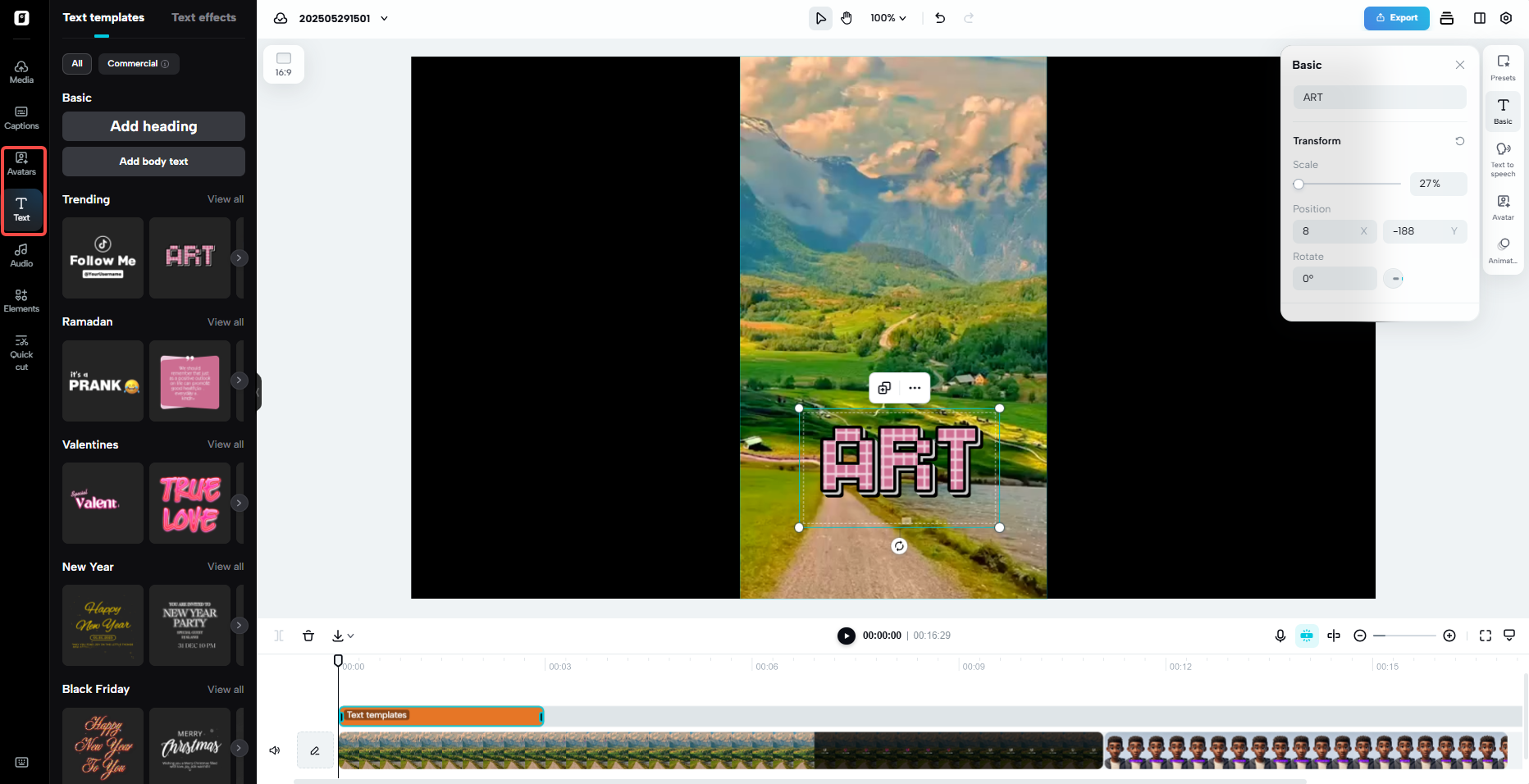This screenshot has height=784, width=1529.
Task: Switch to the Text effects tab
Action: pyautogui.click(x=203, y=17)
